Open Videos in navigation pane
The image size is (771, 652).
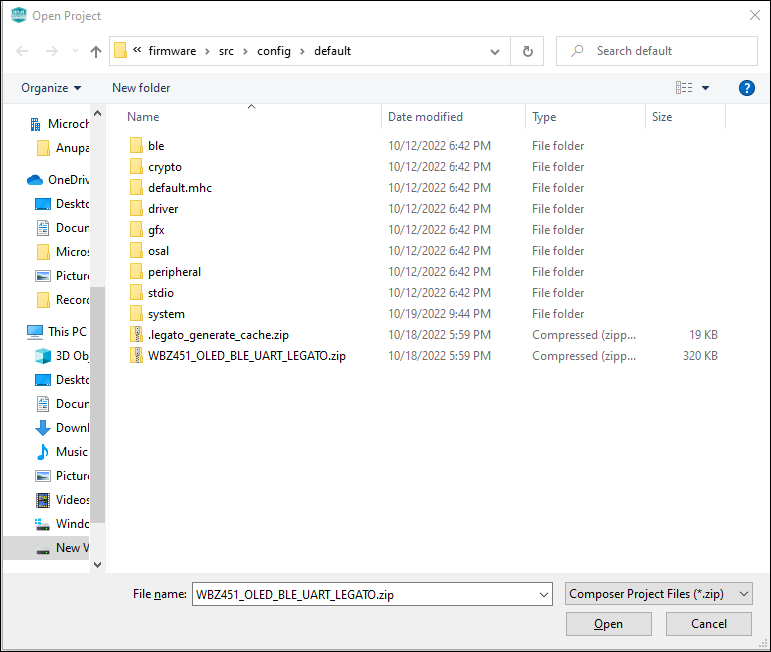62,500
